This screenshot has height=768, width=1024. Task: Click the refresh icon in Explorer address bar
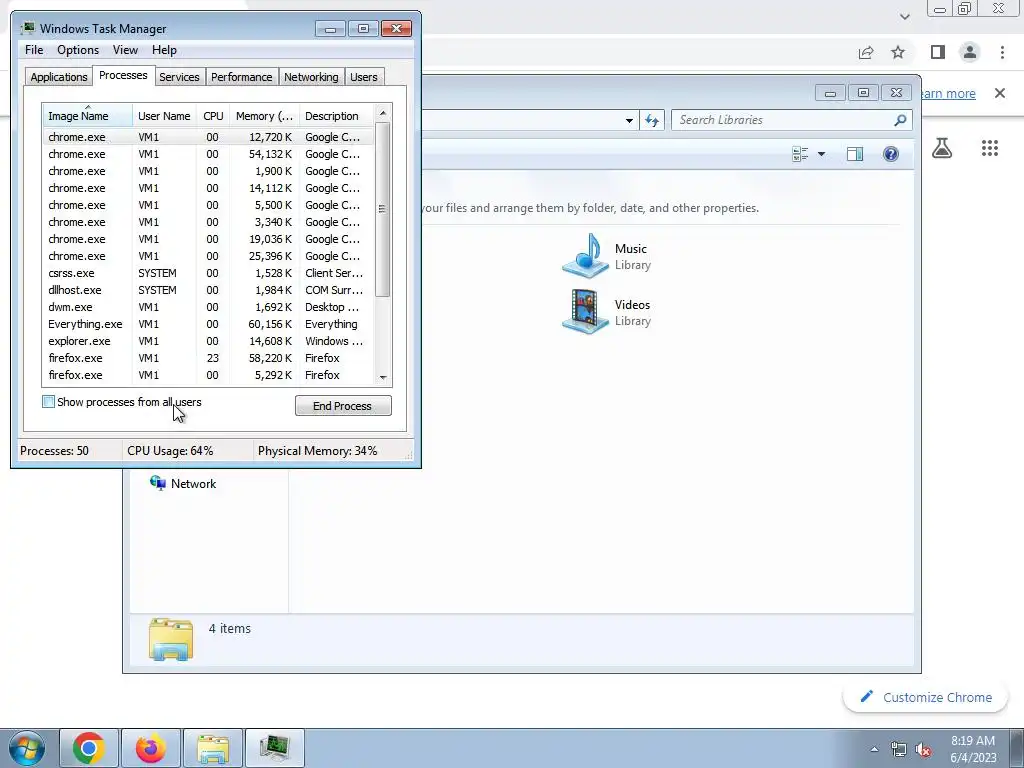tap(652, 120)
